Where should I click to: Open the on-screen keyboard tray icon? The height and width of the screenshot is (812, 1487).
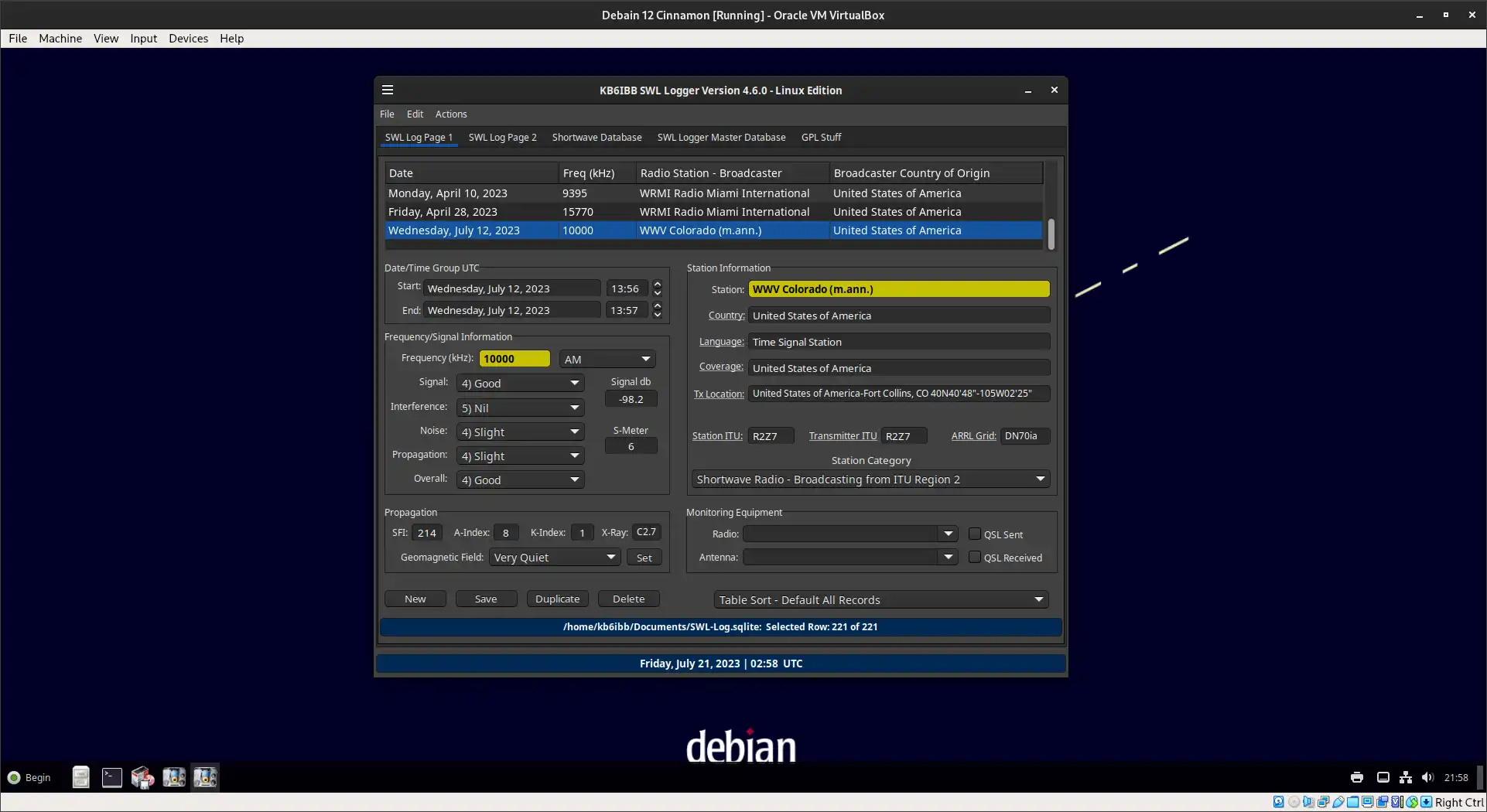point(1383,777)
